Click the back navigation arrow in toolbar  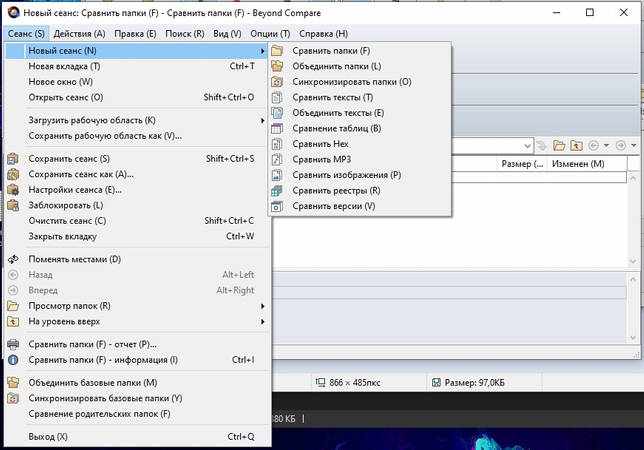[x=593, y=145]
